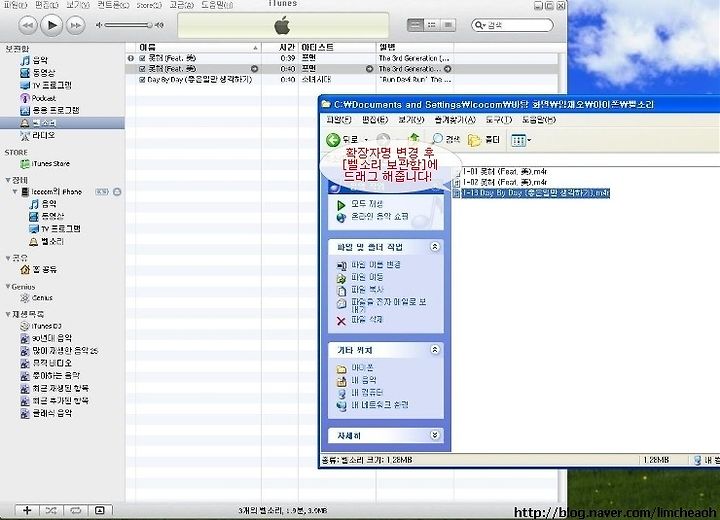720x520 pixels.
Task: Collapse the 장비 section
Action: point(8,180)
